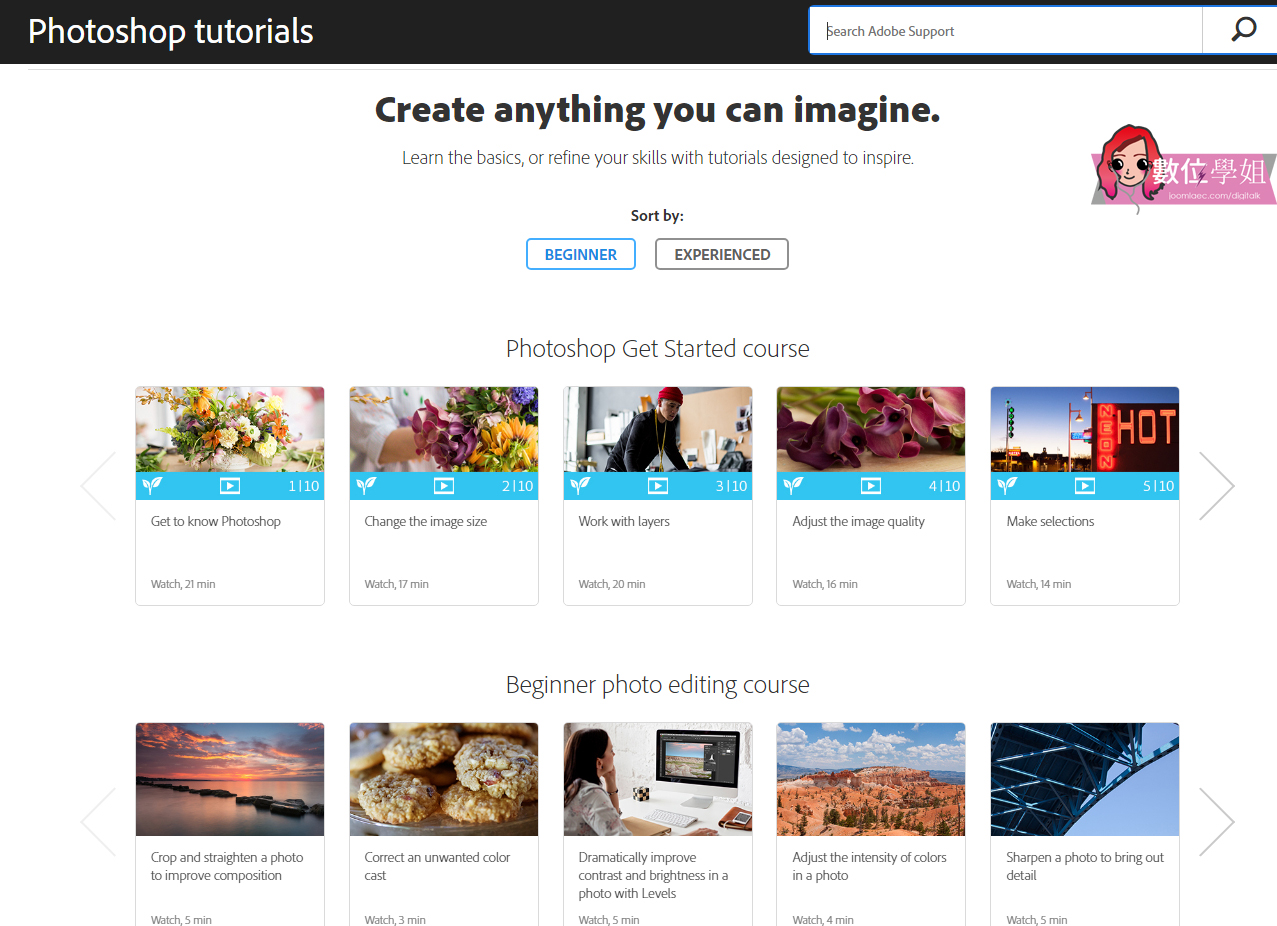
Task: Advance Beginner photo editing course carousel right
Action: tap(1216, 822)
